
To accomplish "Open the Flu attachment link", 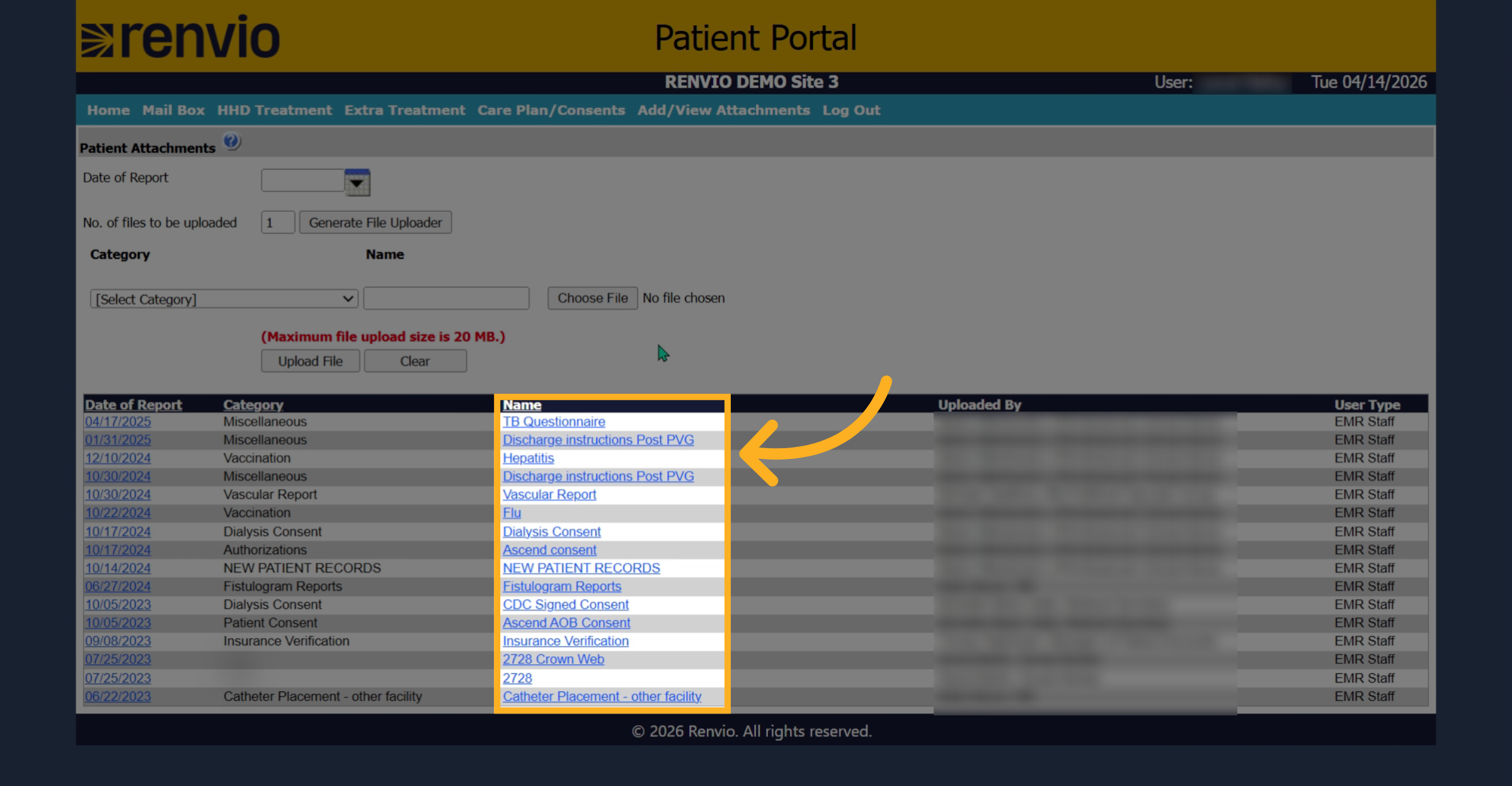I will point(512,513).
